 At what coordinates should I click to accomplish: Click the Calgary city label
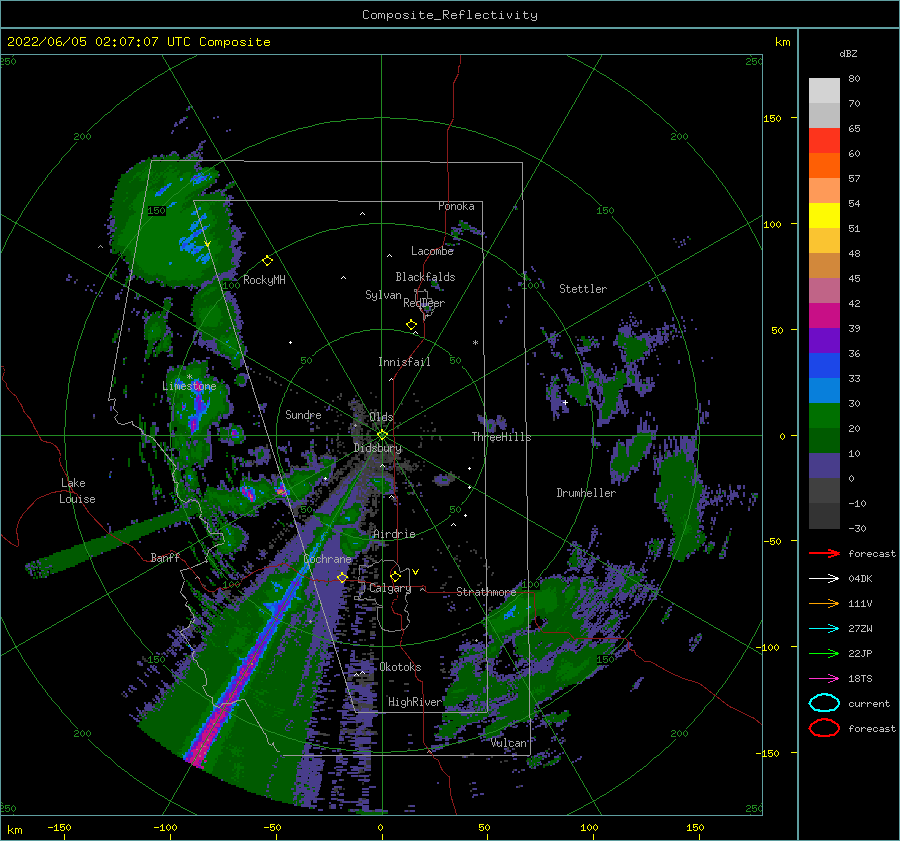pyautogui.click(x=390, y=588)
